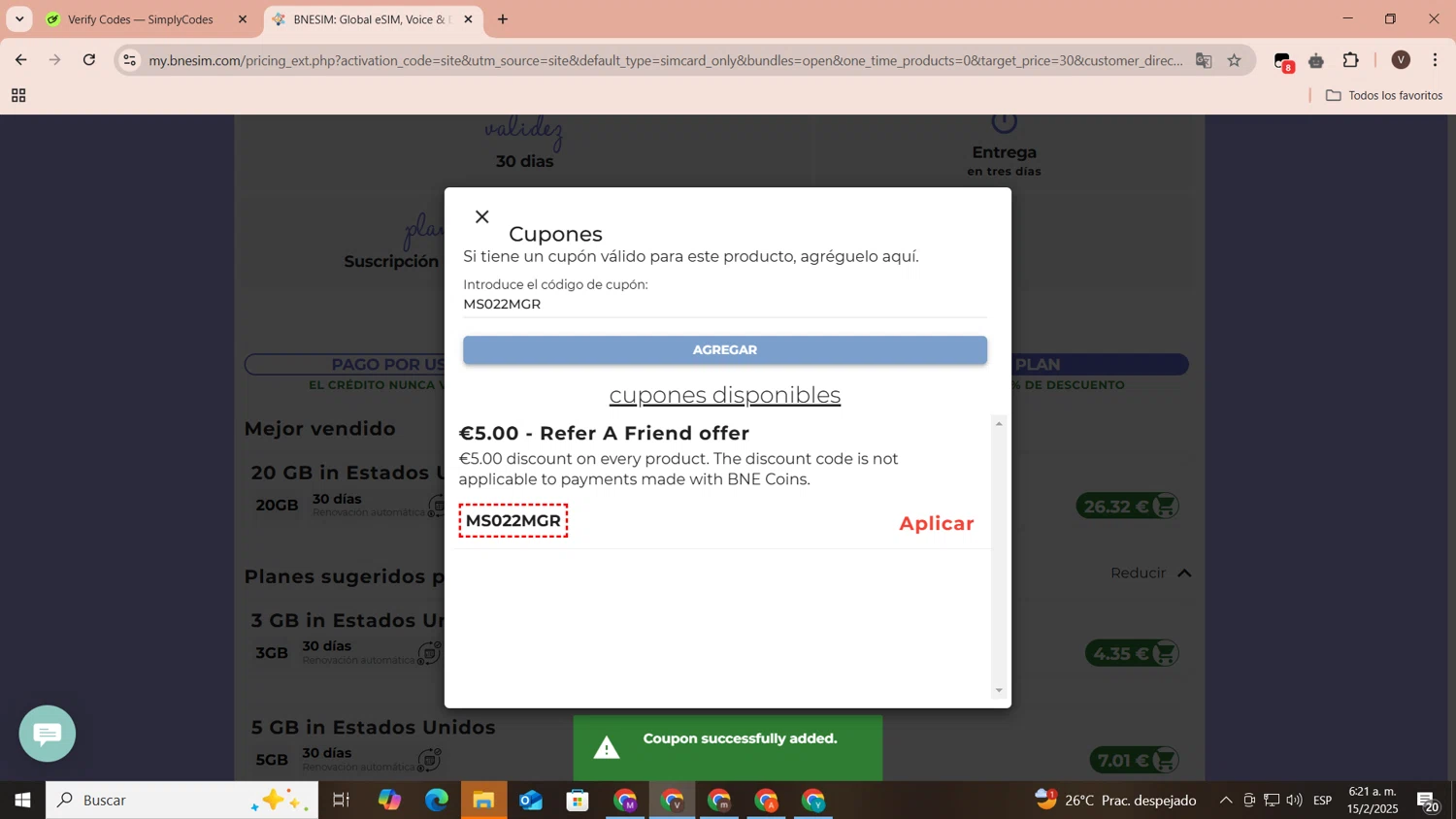Click the site information icon in address bar
Screen dimensions: 1456x819
click(130, 60)
